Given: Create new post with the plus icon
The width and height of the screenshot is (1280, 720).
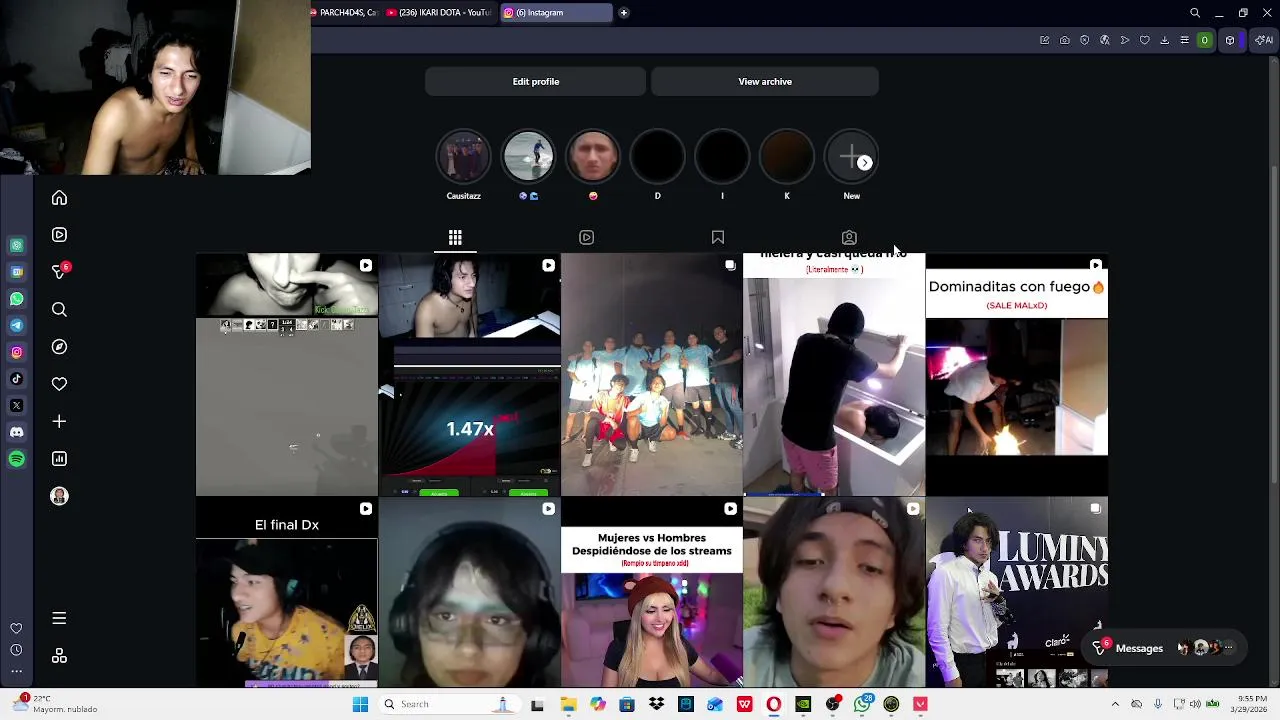Looking at the screenshot, I should click(x=59, y=422).
